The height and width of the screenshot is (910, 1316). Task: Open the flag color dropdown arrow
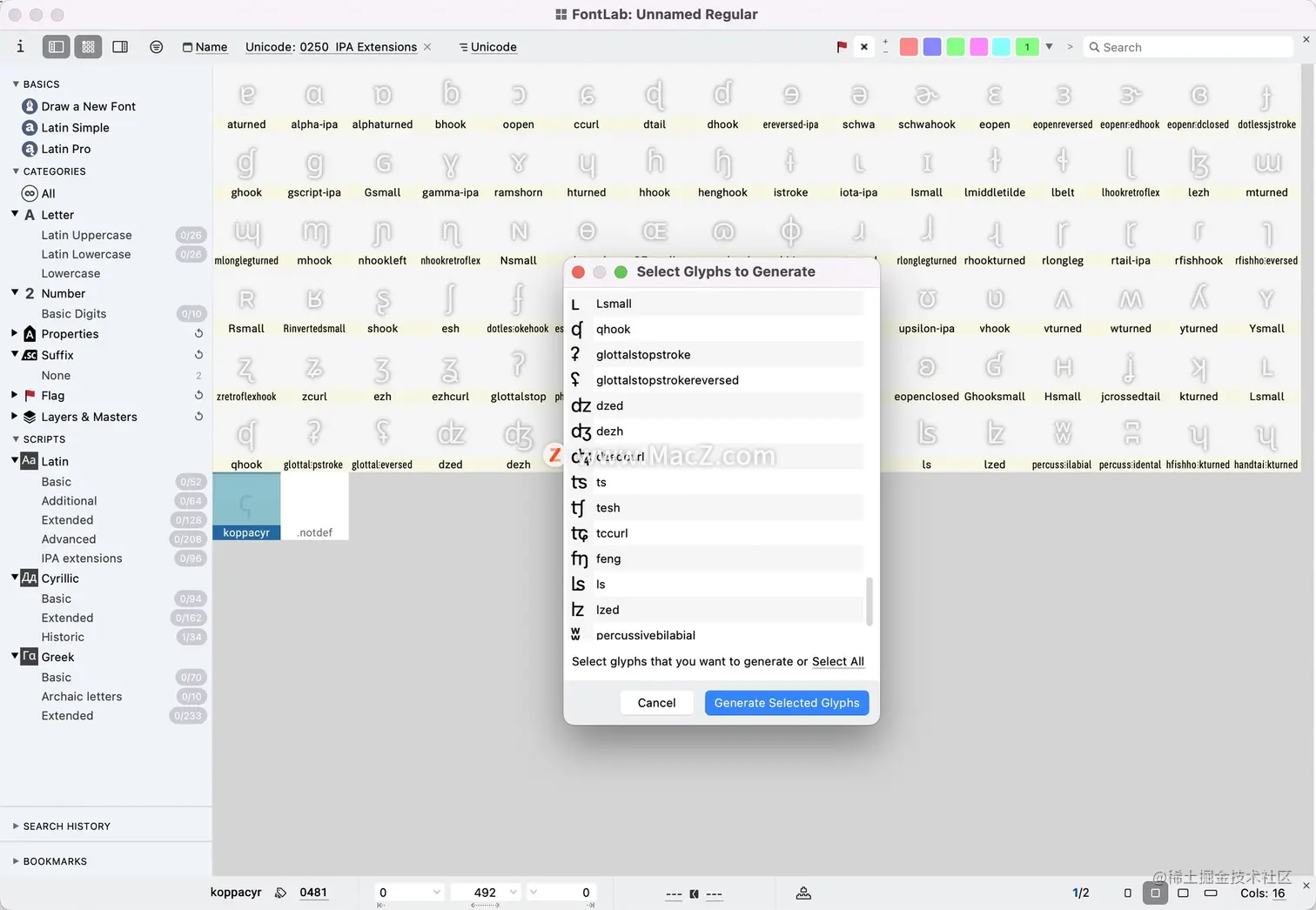point(1049,47)
